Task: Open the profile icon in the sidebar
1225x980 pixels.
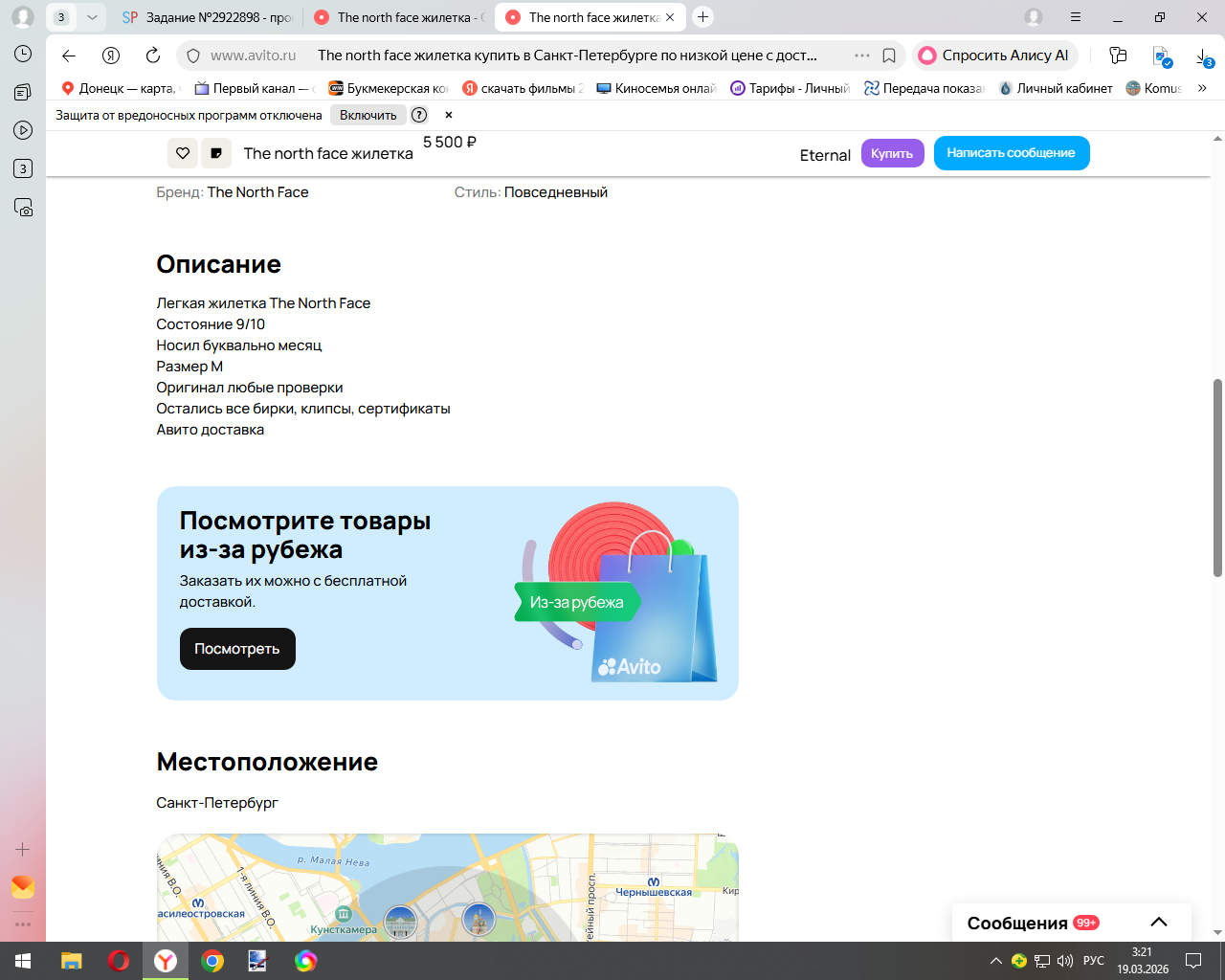Action: pyautogui.click(x=23, y=17)
